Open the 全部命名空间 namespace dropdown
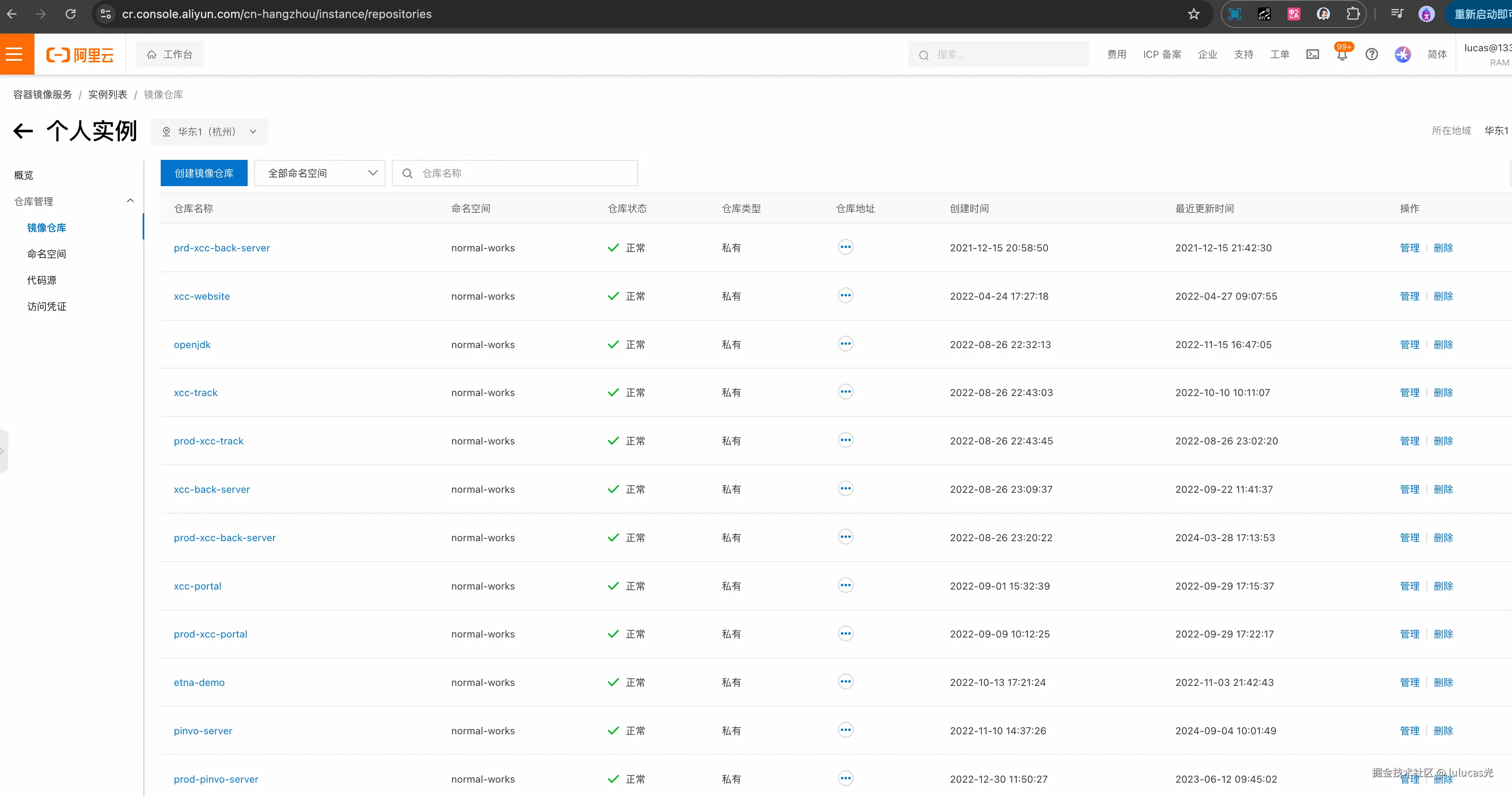The image size is (1512, 797). [x=320, y=173]
